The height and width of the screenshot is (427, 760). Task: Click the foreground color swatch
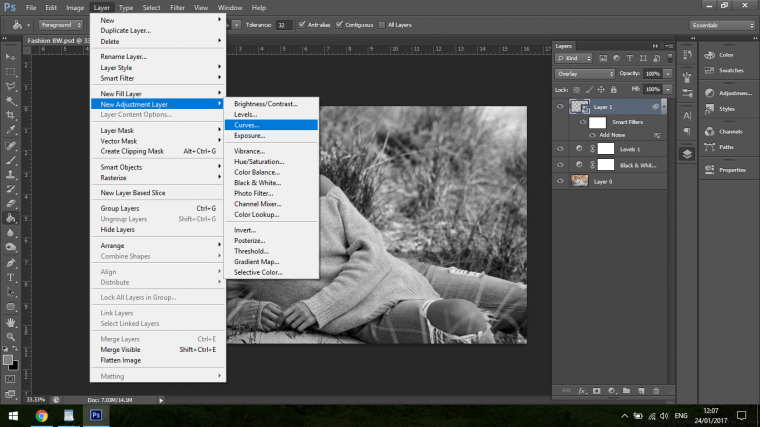[7, 360]
